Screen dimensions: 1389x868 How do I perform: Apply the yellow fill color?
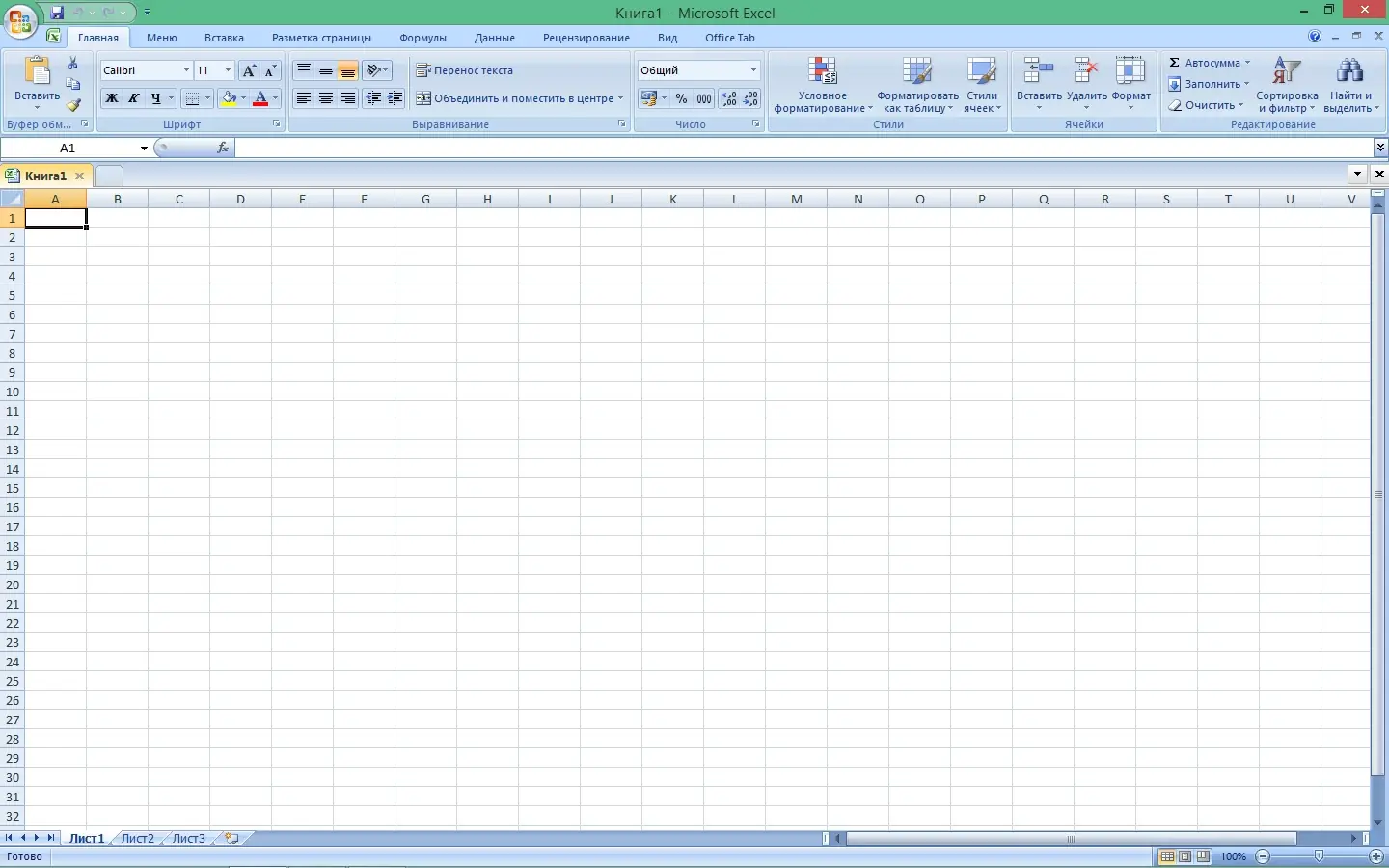pyautogui.click(x=229, y=98)
